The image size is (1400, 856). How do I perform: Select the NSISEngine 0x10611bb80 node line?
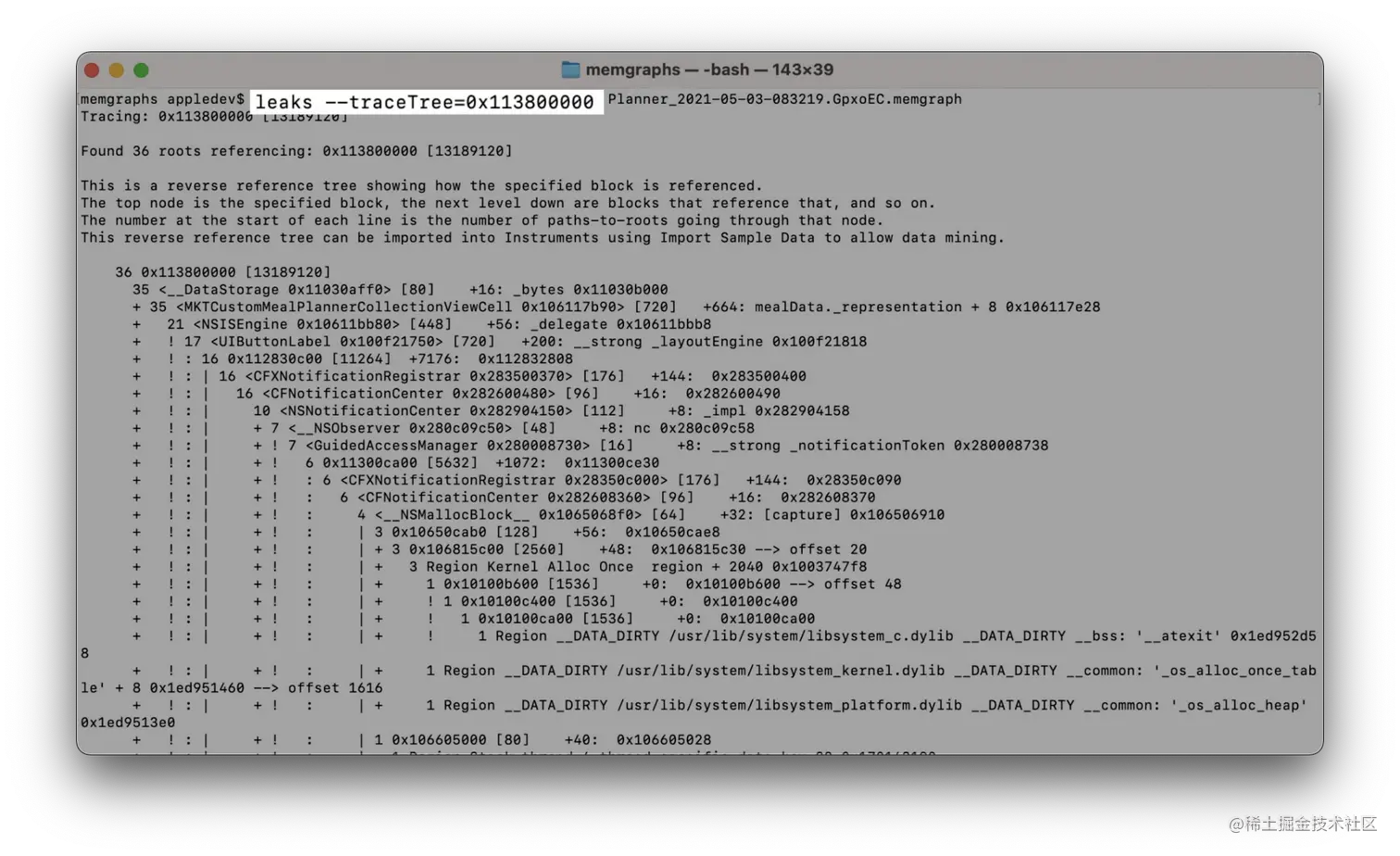pyautogui.click(x=439, y=324)
